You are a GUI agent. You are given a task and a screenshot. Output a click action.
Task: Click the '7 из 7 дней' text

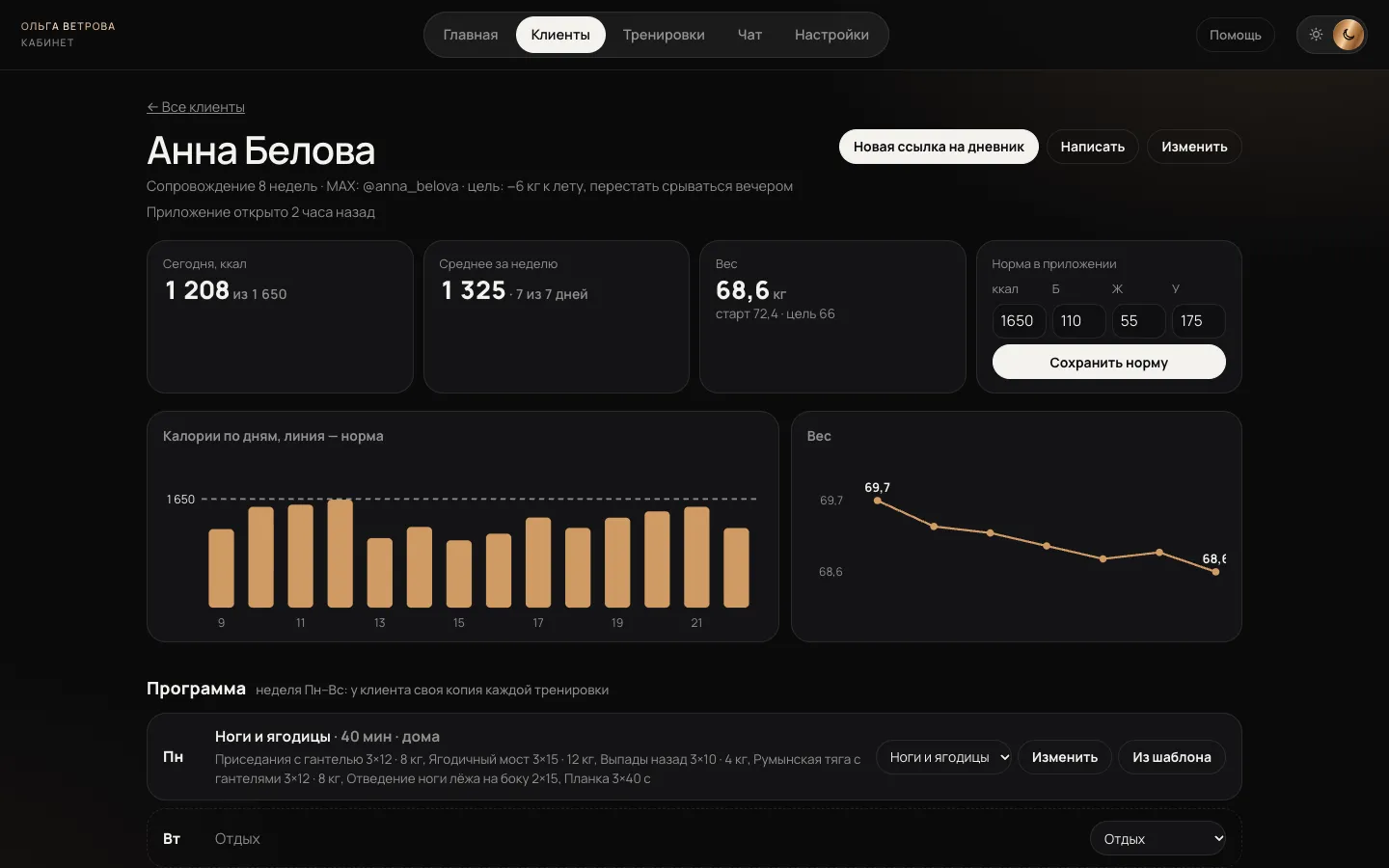[x=552, y=294]
